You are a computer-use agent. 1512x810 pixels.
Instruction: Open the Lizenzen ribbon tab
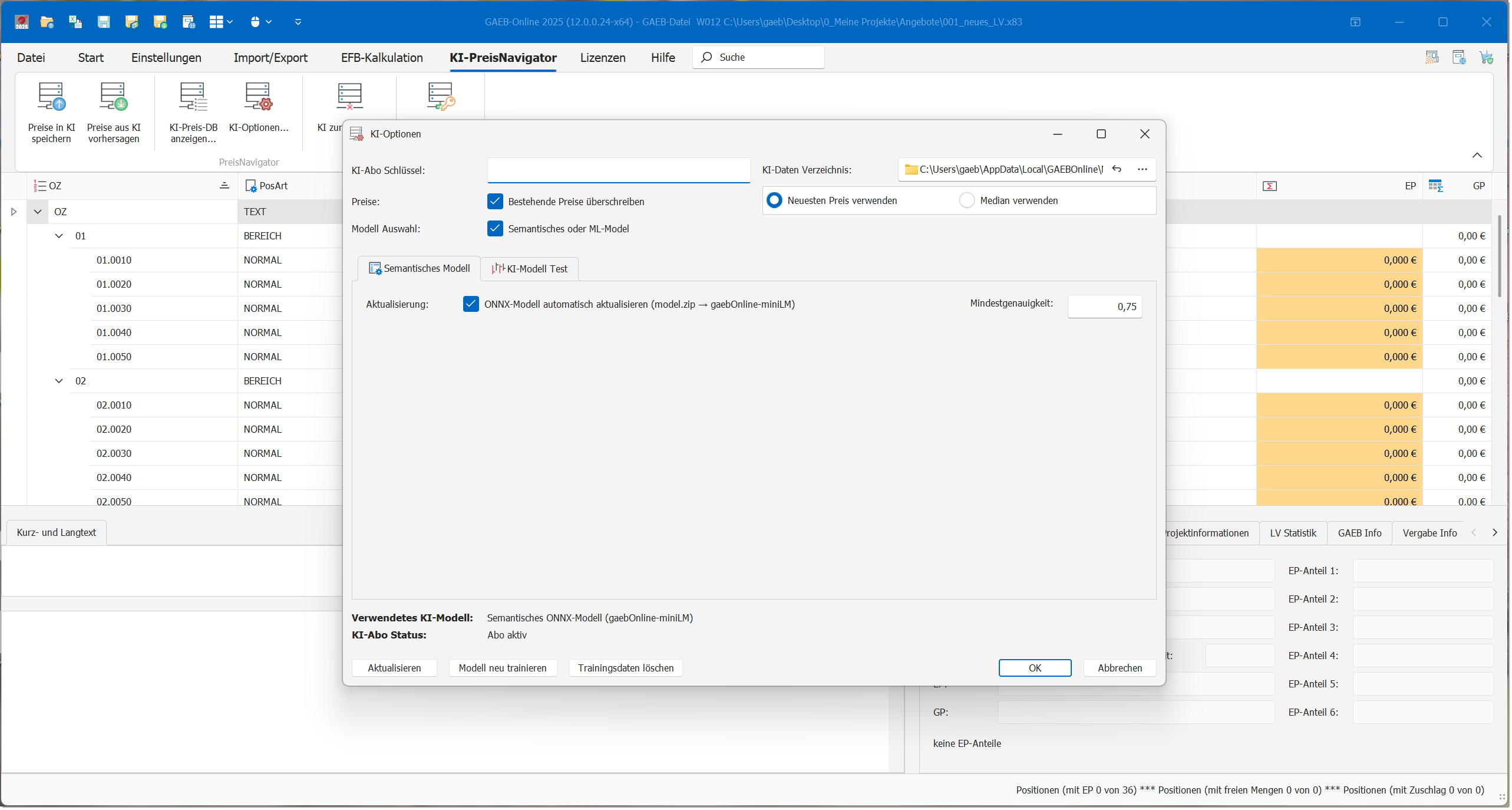[602, 57]
